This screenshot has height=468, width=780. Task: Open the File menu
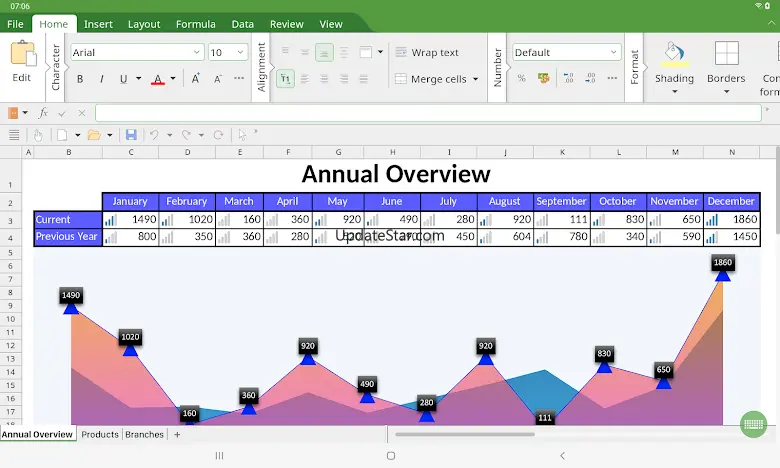15,24
